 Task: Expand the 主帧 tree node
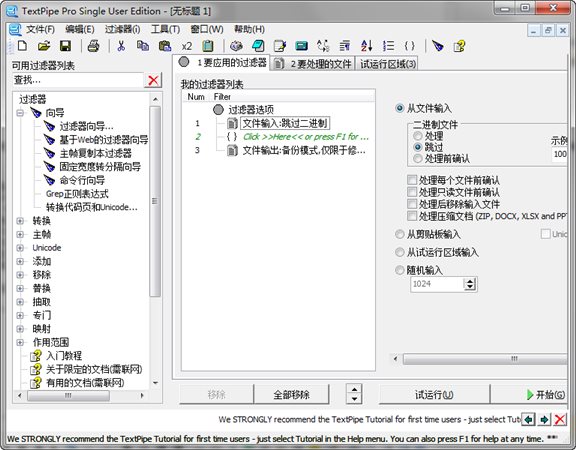[x=20, y=234]
